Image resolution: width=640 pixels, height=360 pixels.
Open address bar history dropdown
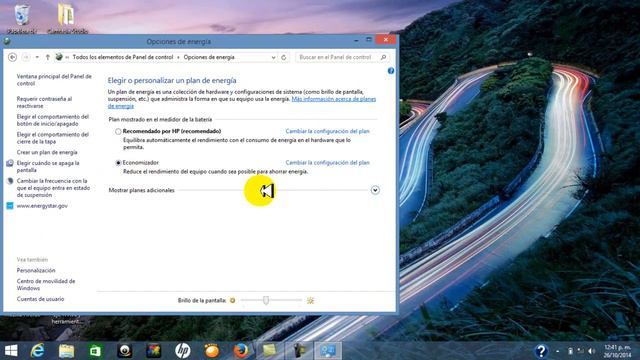273,58
